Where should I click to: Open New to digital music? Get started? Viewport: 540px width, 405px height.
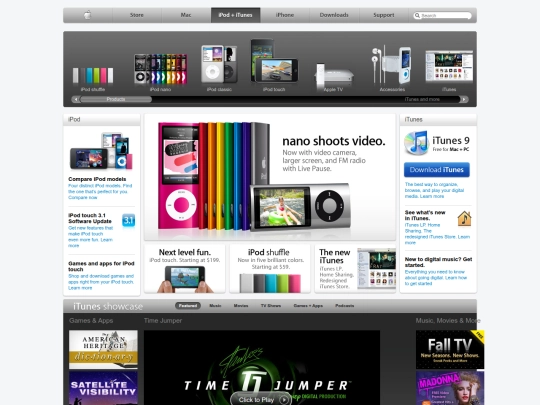pyautogui.click(x=438, y=262)
